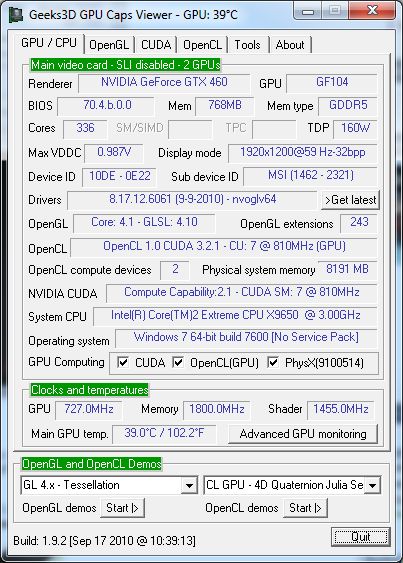This screenshot has width=403, height=563.
Task: Click the Build: 1.9.2 status text
Action: pyautogui.click(x=104, y=540)
